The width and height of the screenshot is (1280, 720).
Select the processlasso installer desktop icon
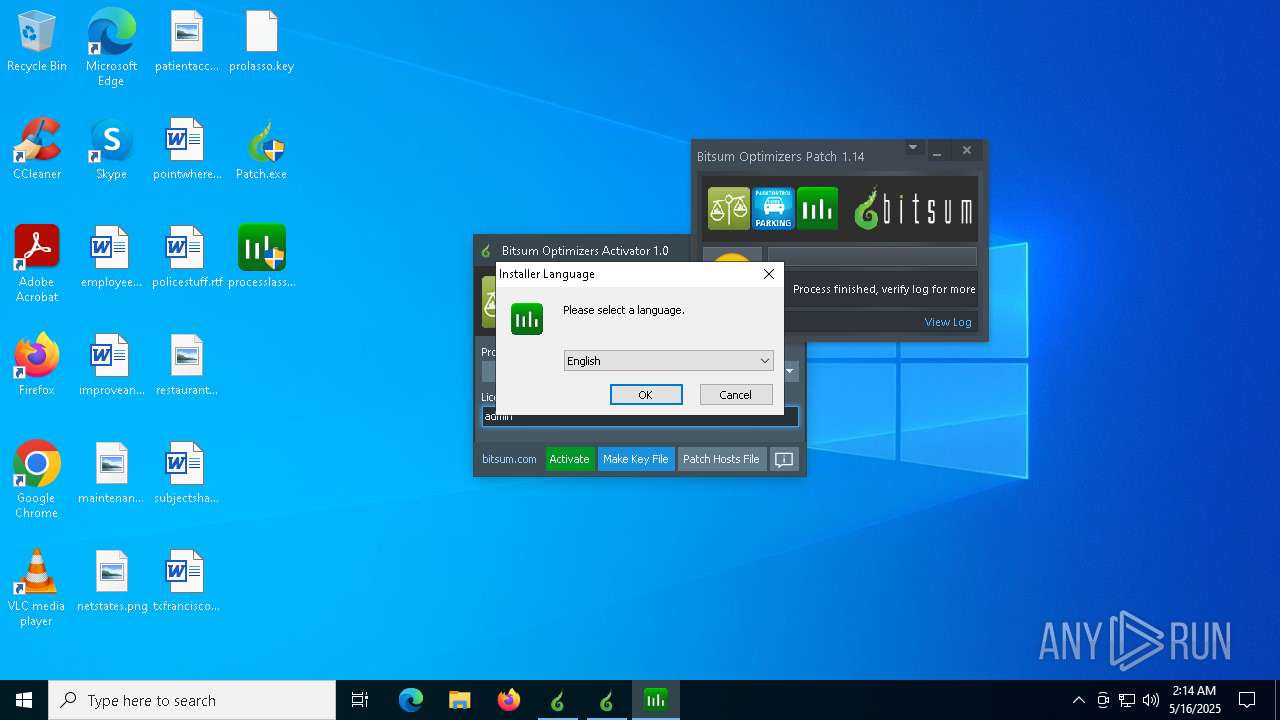261,257
